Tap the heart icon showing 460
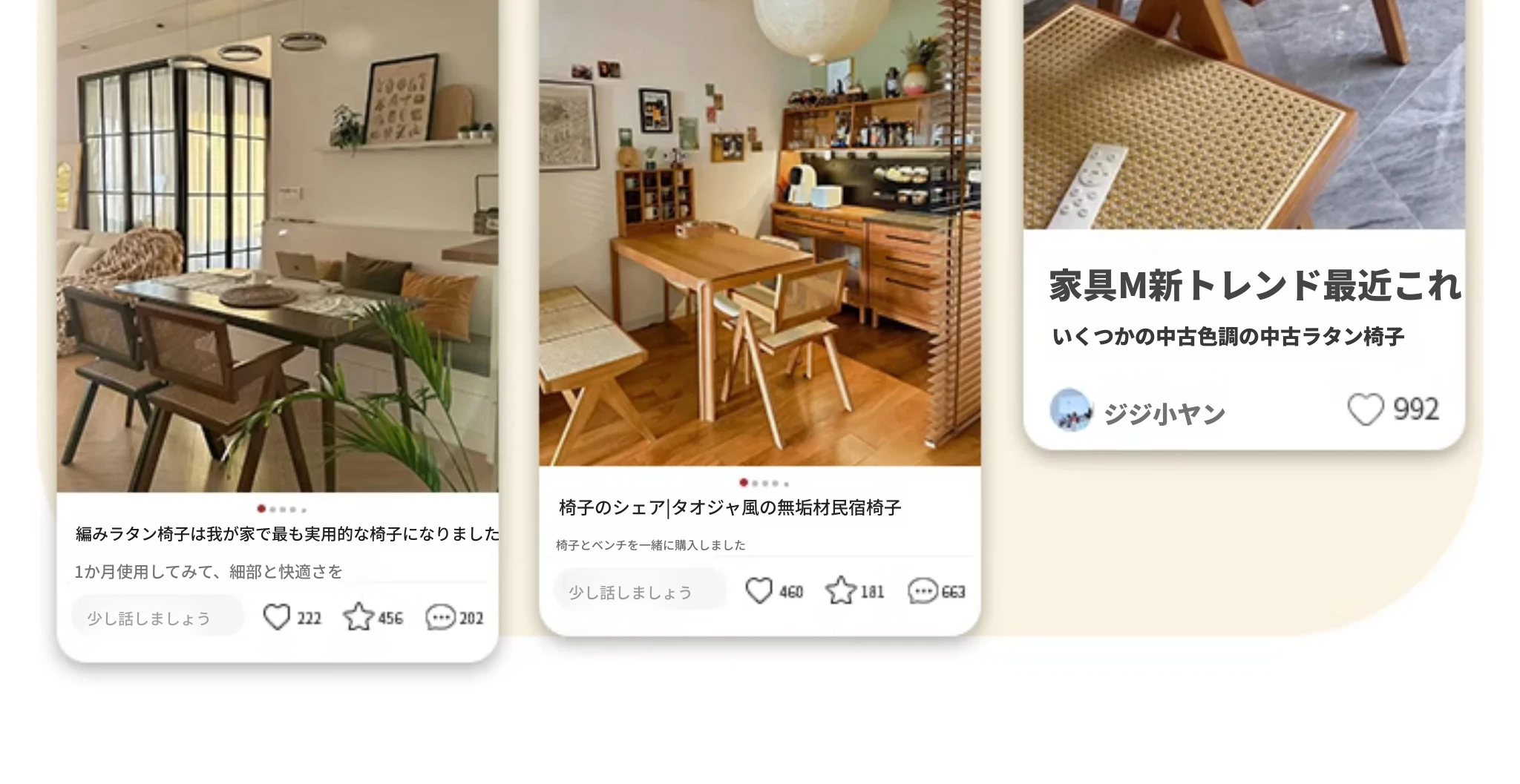Image resolution: width=1520 pixels, height=784 pixels. pos(759,591)
